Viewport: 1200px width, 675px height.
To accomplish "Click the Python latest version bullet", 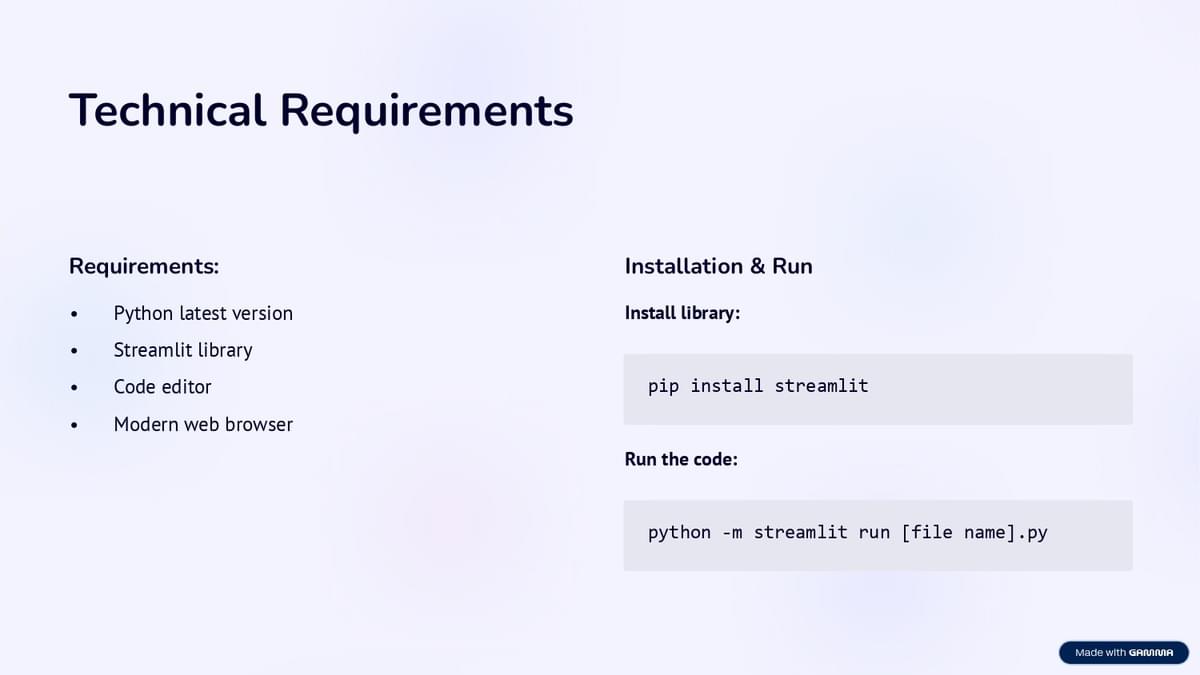I will pos(203,313).
